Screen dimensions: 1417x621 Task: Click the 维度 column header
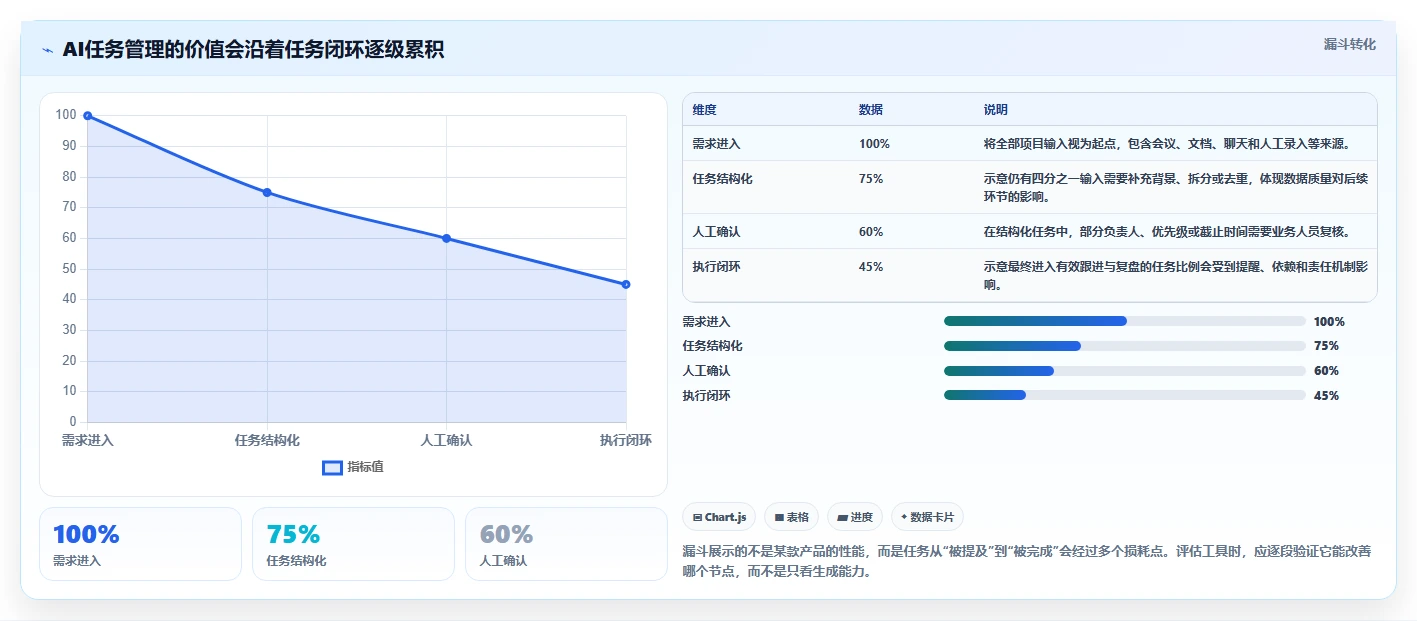(704, 110)
